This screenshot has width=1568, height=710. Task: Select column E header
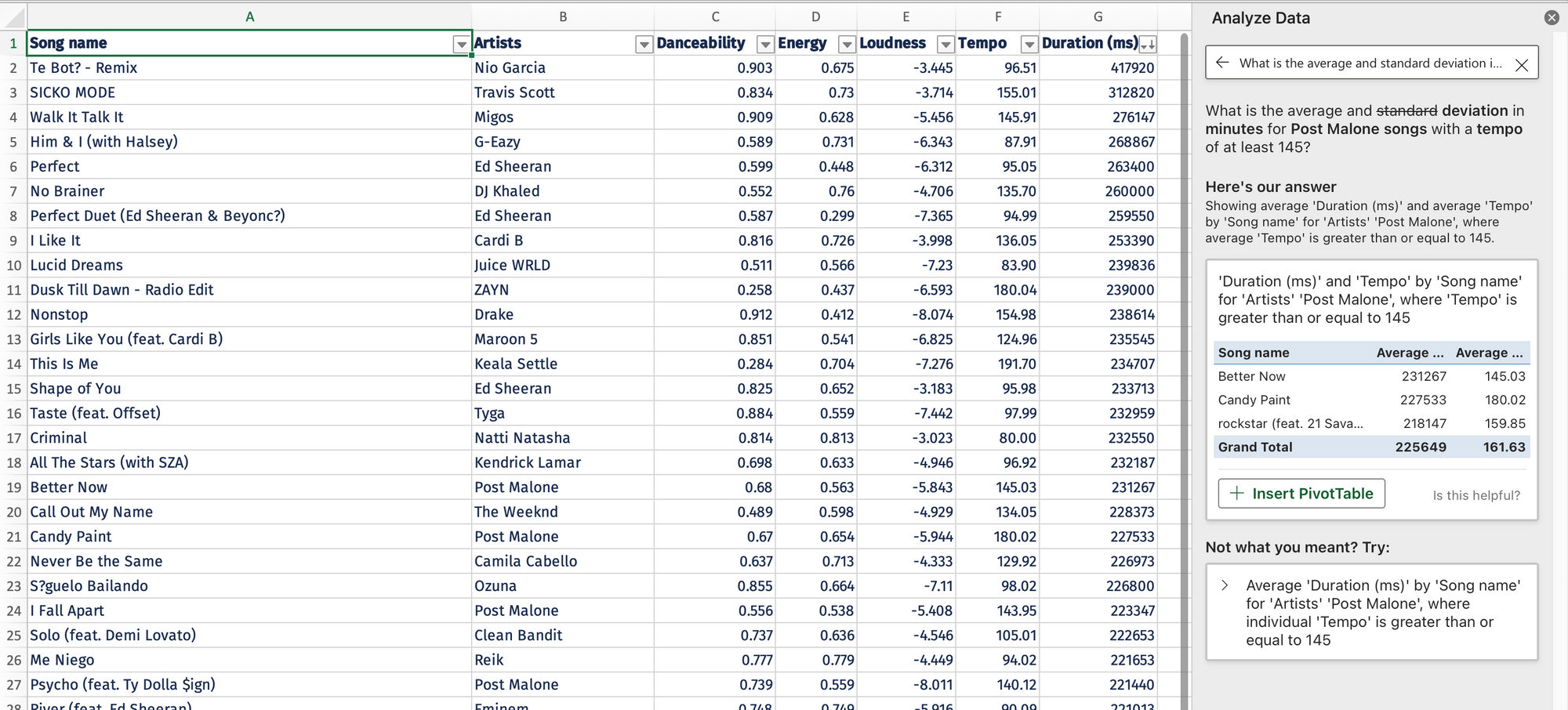[906, 16]
